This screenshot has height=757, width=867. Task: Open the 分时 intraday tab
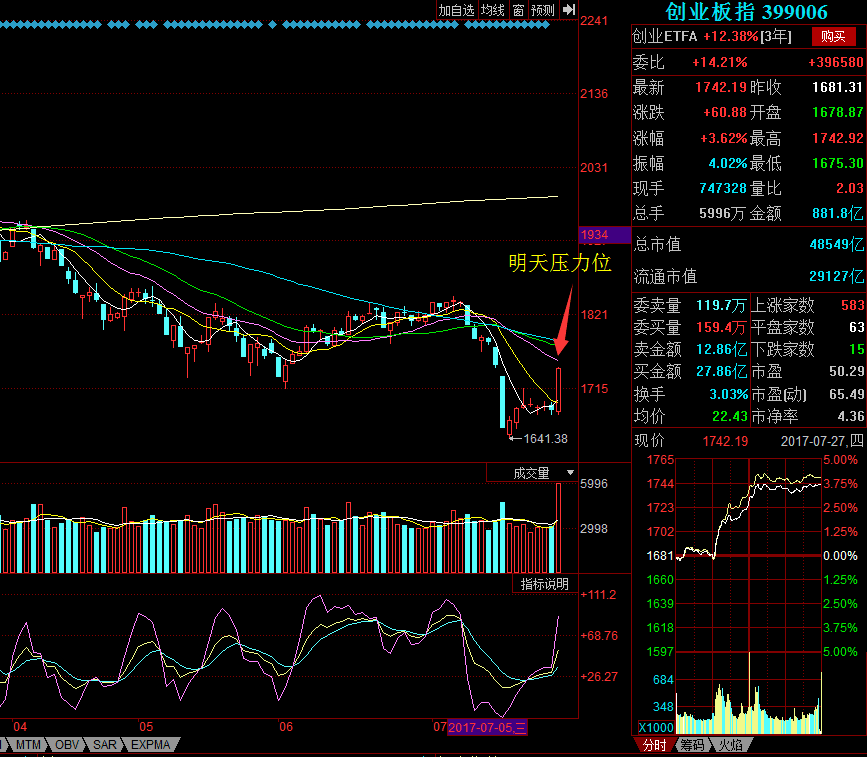click(654, 745)
